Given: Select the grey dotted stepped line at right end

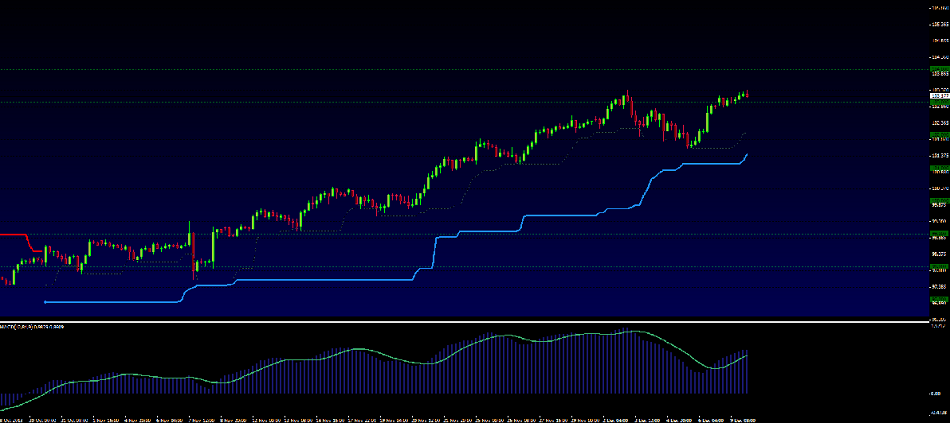Looking at the screenshot, I should pyautogui.click(x=743, y=133).
